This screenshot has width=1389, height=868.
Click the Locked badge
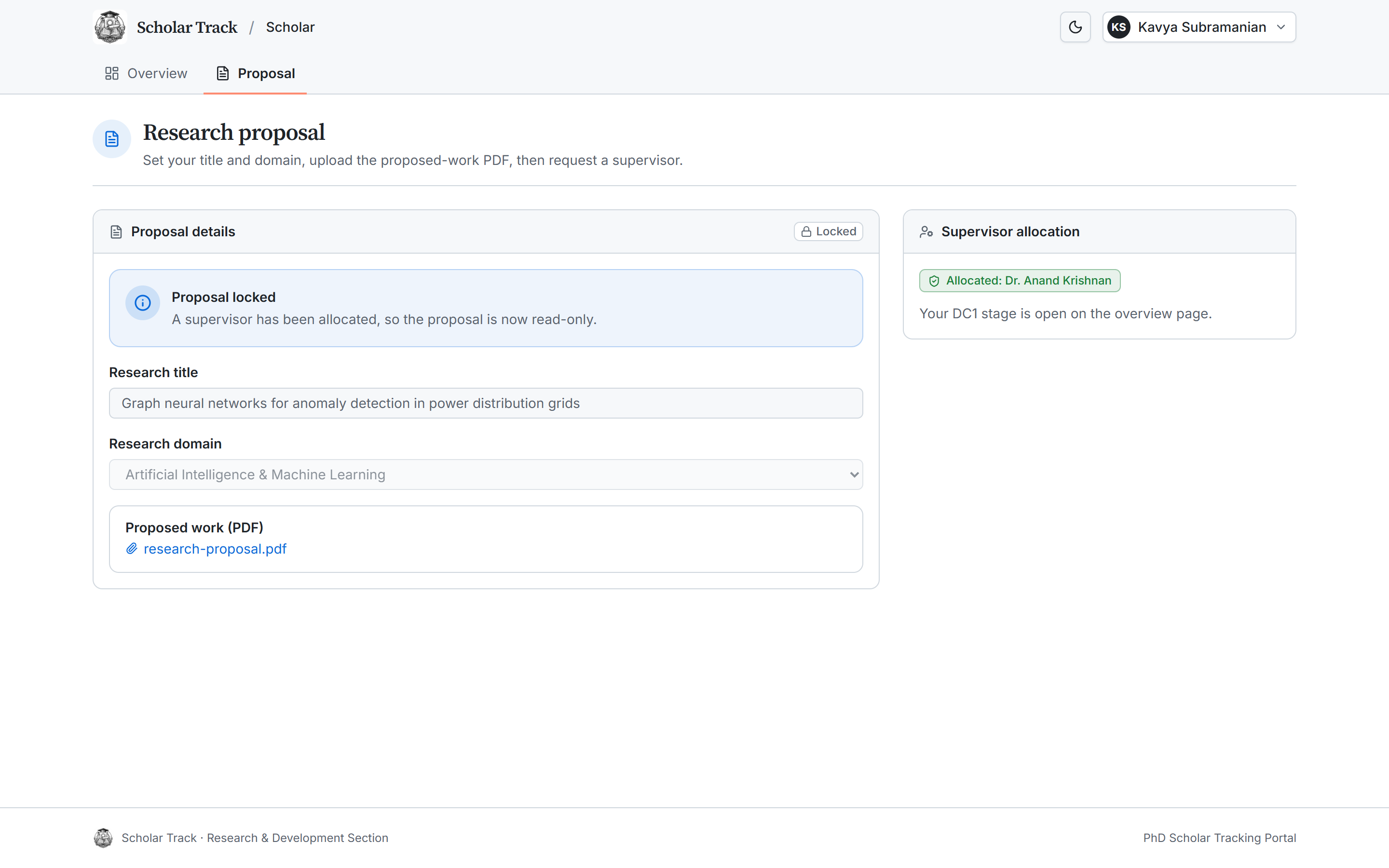coord(828,231)
